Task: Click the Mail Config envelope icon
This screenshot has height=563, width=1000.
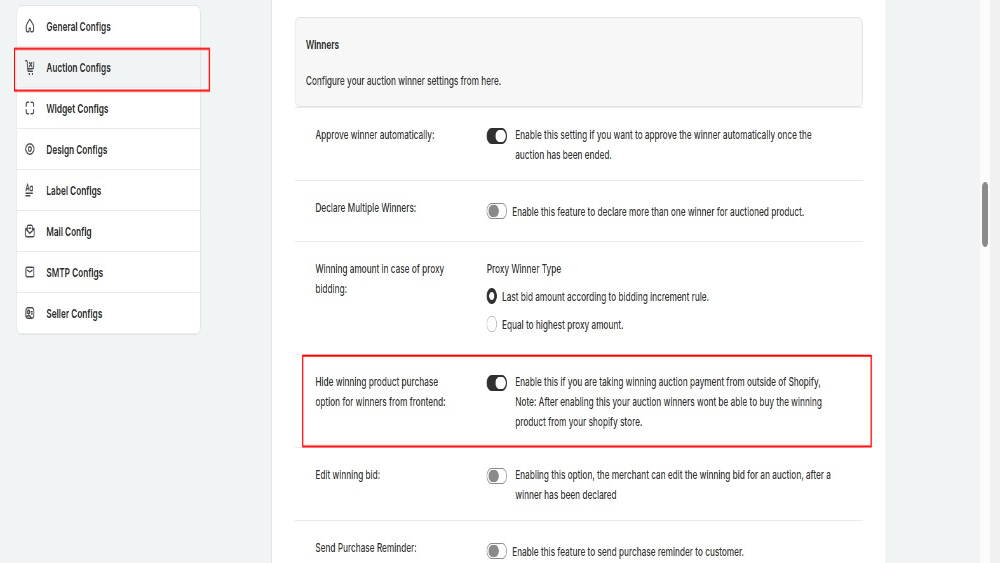Action: click(30, 231)
